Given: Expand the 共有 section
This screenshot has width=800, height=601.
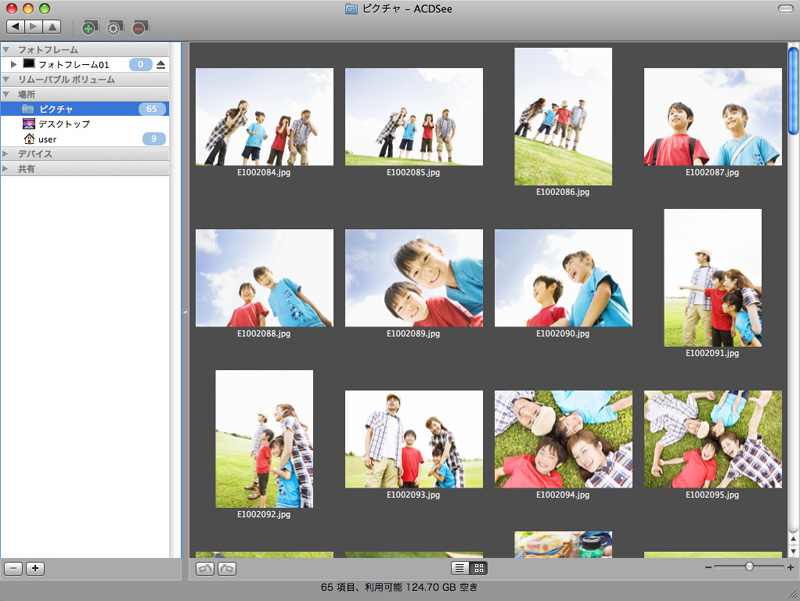Looking at the screenshot, I should 6,168.
